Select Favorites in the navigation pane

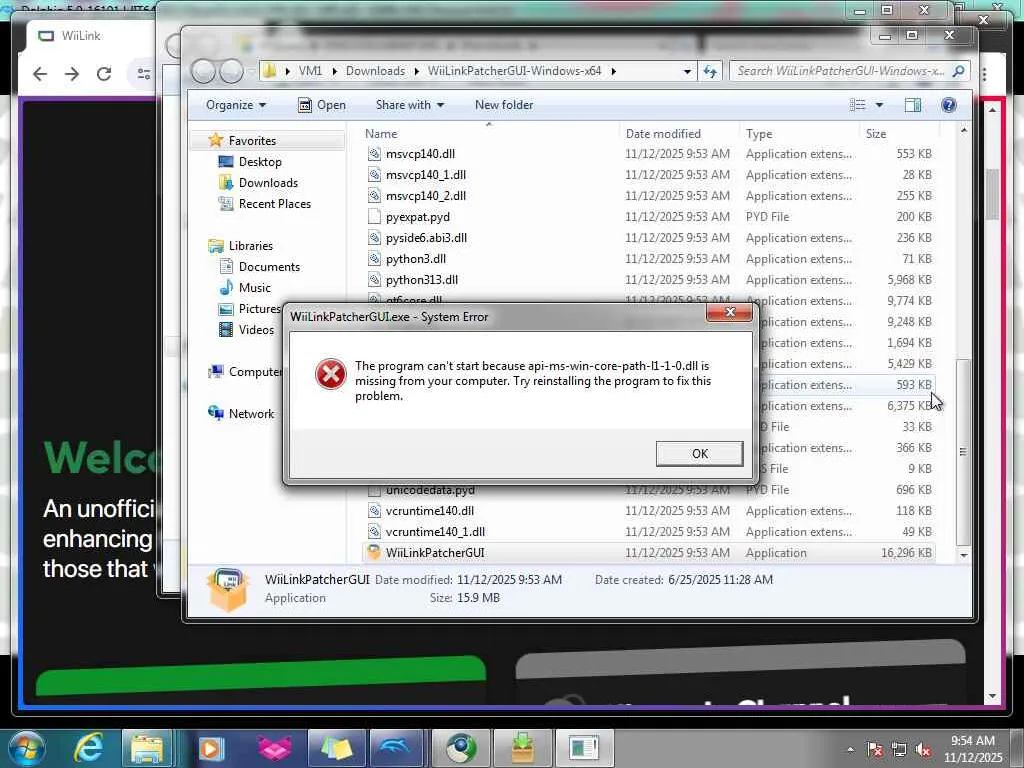252,140
